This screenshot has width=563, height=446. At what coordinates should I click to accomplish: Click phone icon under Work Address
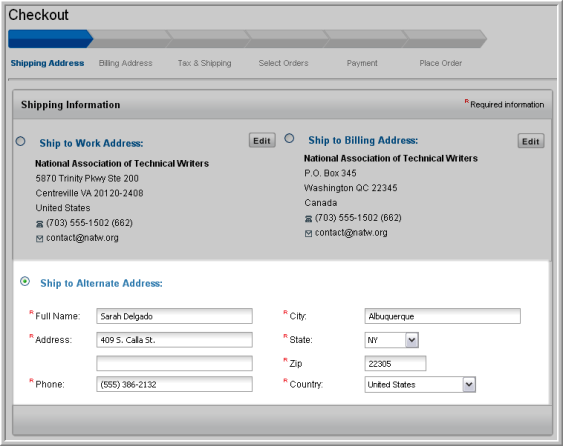[x=39, y=224]
